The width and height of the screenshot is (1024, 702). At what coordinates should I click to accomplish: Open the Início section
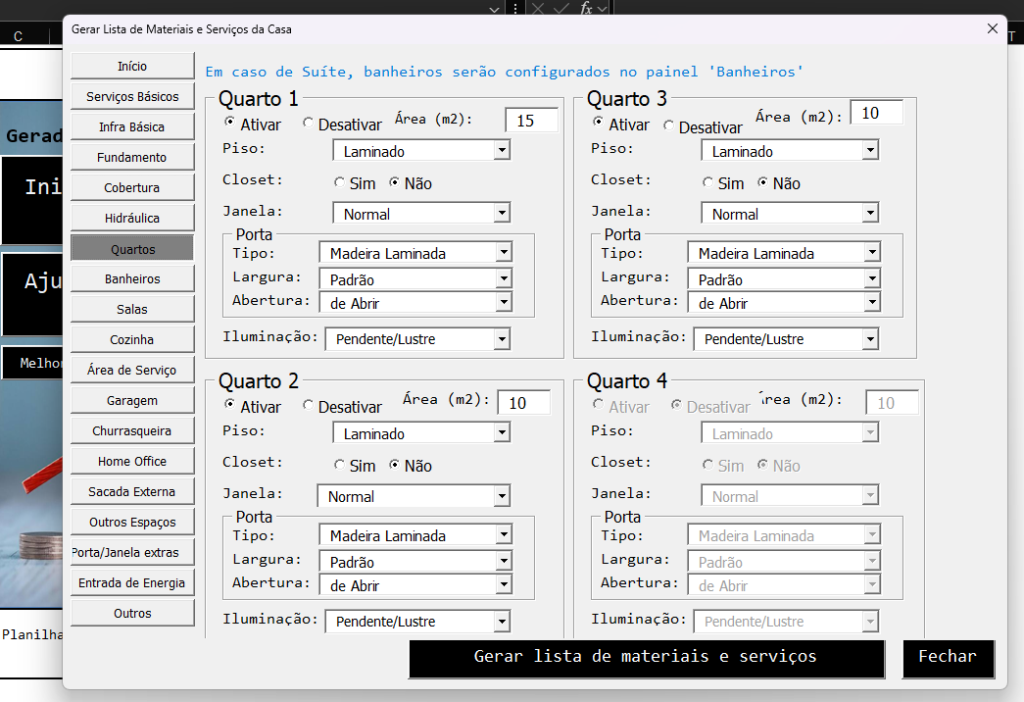point(132,66)
